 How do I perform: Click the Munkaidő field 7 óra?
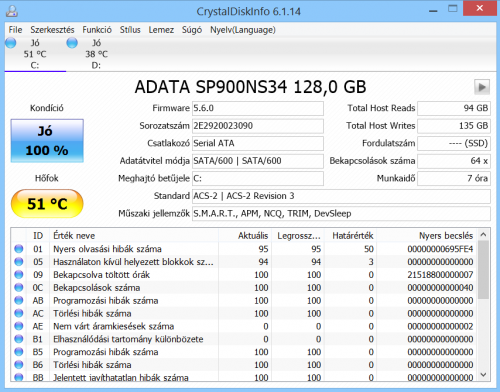[x=454, y=178]
